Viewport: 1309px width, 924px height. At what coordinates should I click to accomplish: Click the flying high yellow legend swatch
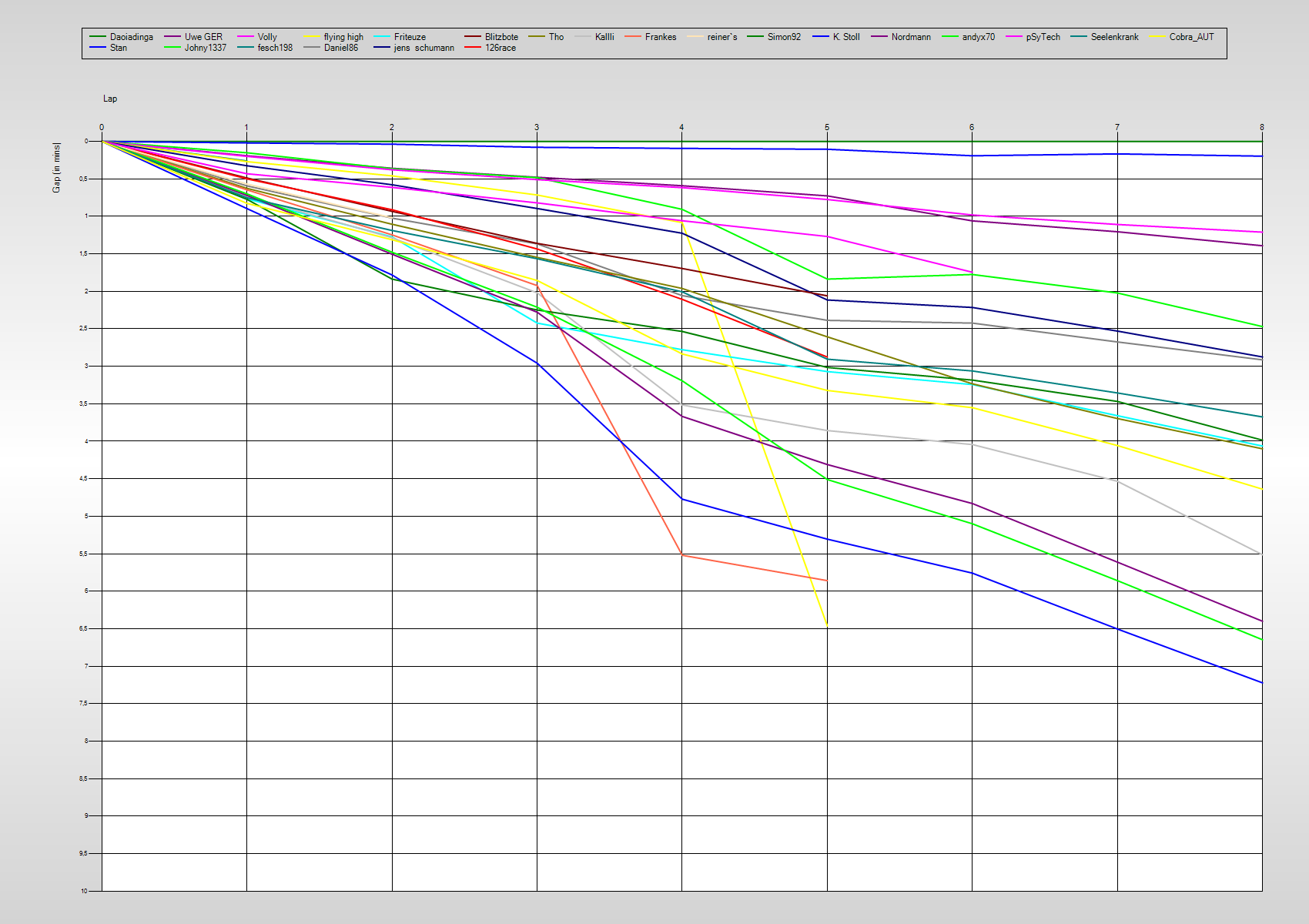coord(311,37)
